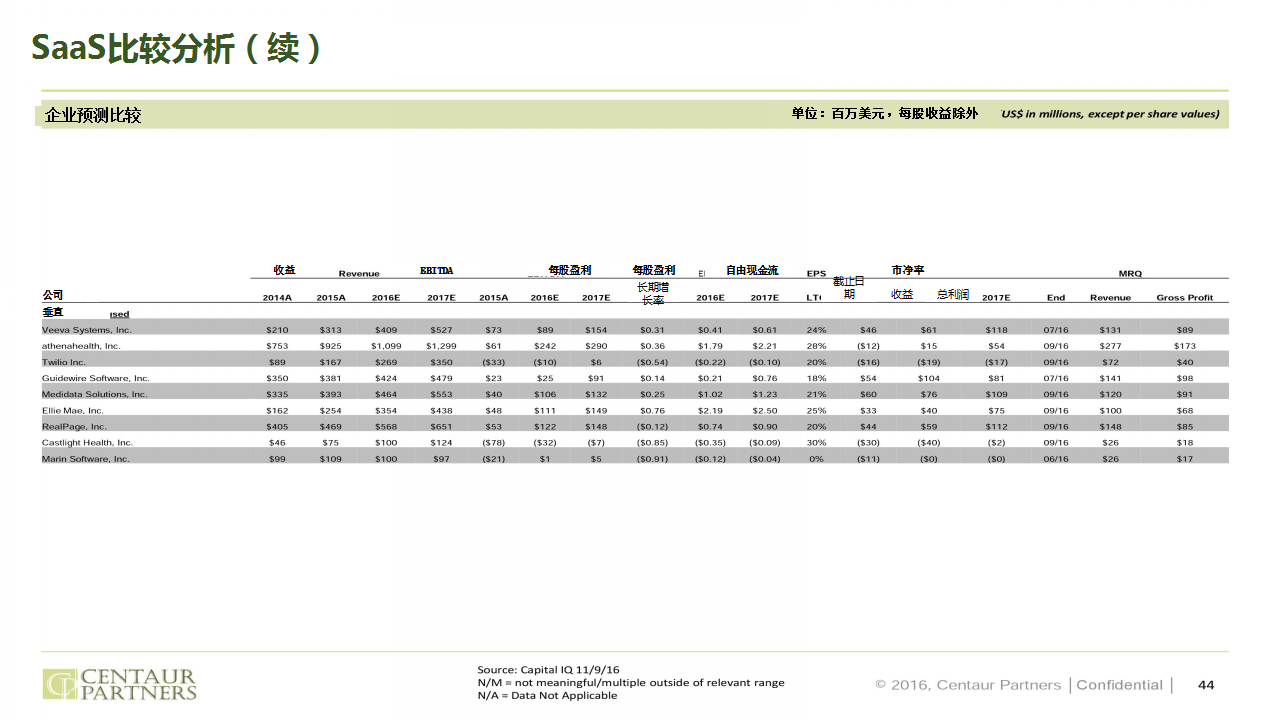
Task: Click the MRQ group header
Action: click(x=1130, y=273)
